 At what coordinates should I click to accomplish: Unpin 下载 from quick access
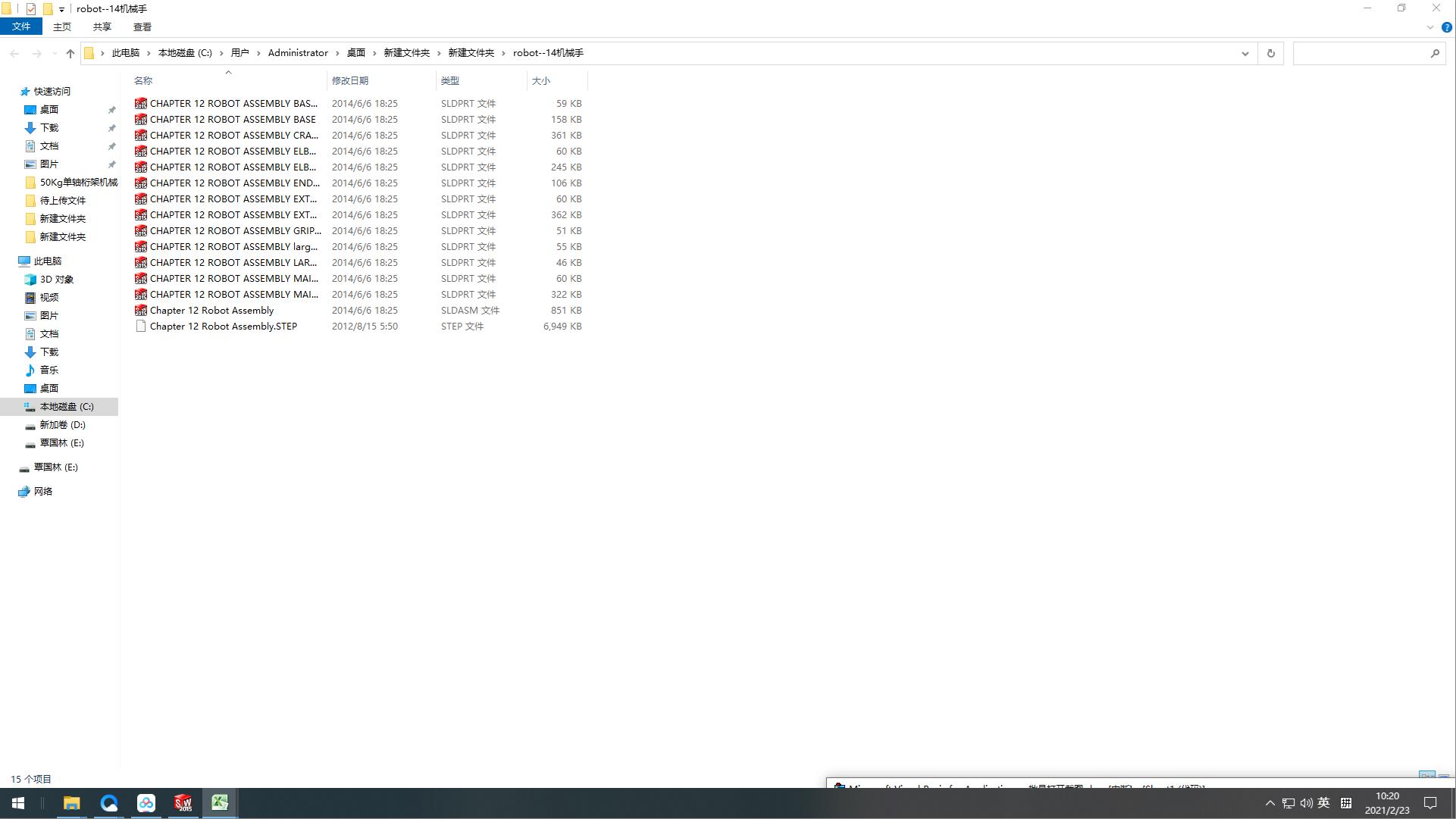[112, 127]
